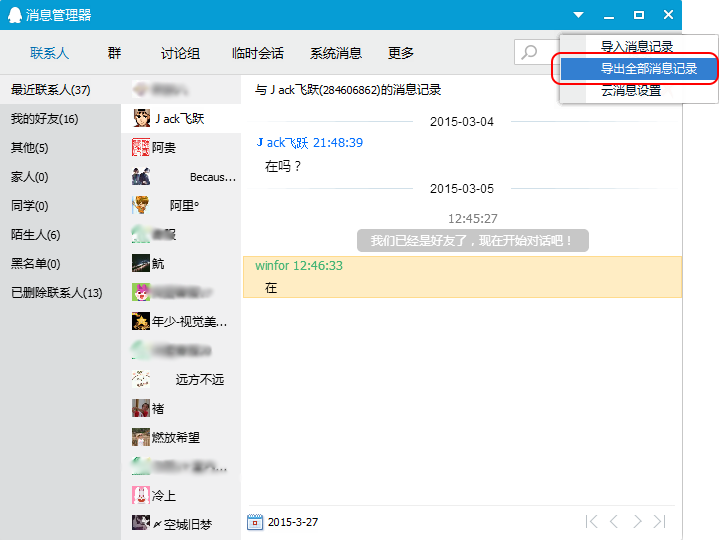Go to next page of records

point(637,522)
